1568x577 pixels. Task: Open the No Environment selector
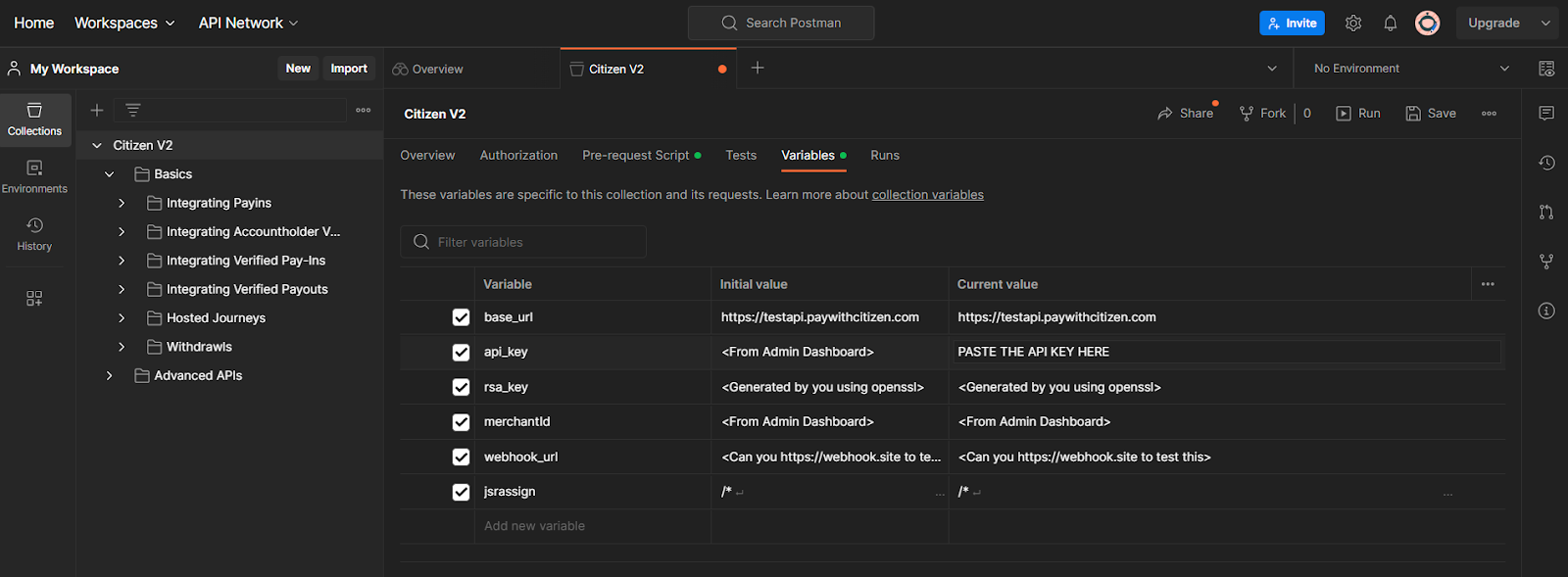[1411, 69]
